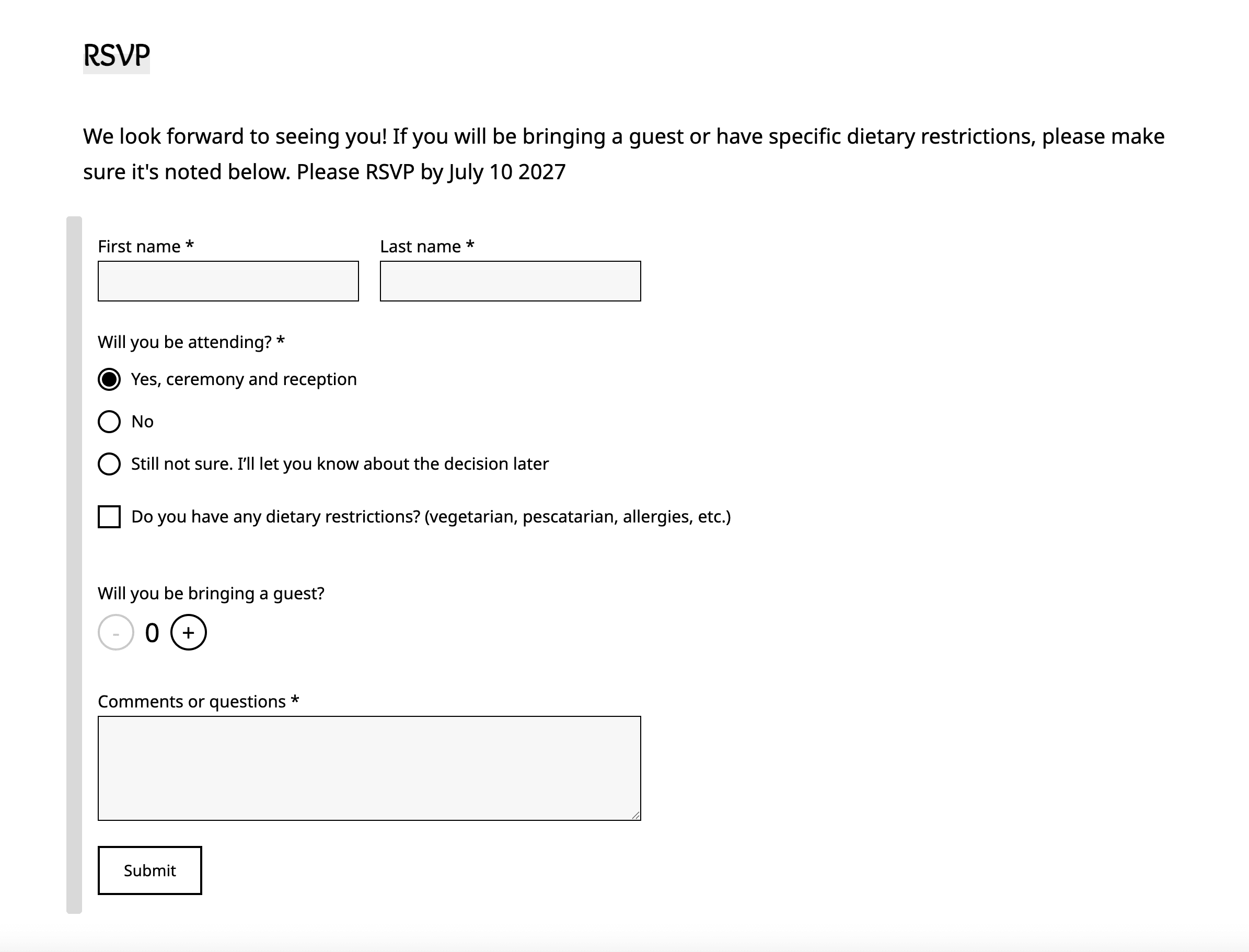Click inside the Comments or questions textarea
This screenshot has height=952, width=1249.
[x=369, y=768]
